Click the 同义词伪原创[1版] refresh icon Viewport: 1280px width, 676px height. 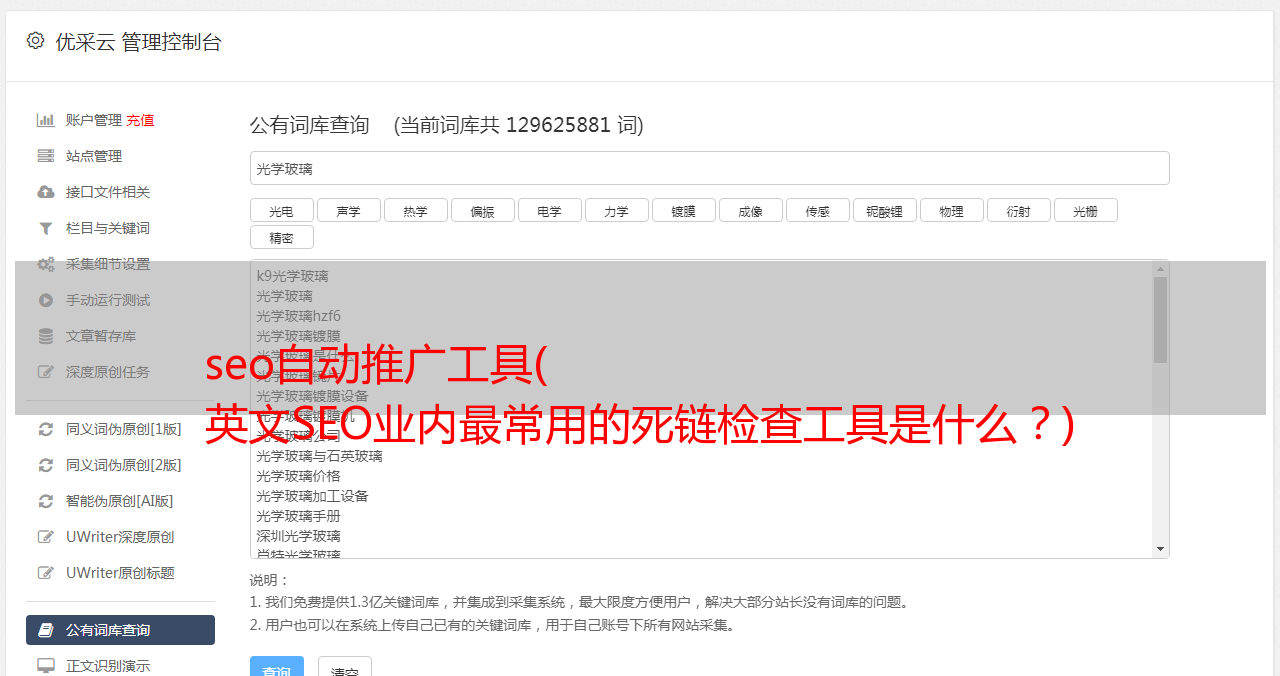click(x=45, y=429)
